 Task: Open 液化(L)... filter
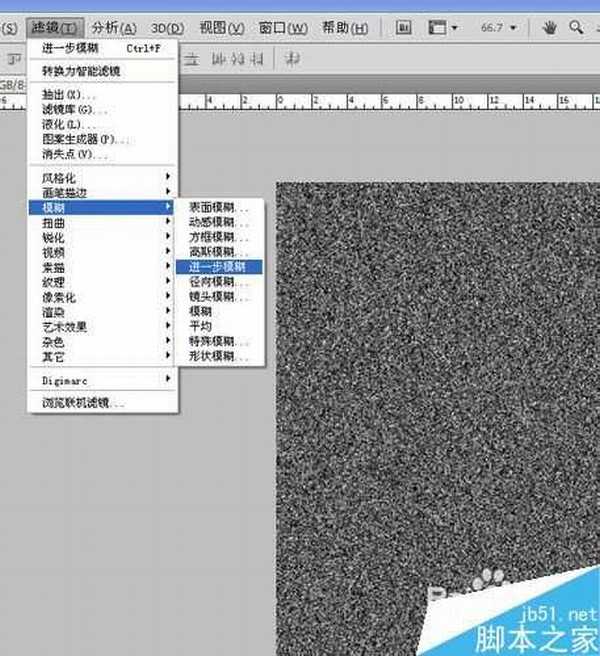point(103,124)
